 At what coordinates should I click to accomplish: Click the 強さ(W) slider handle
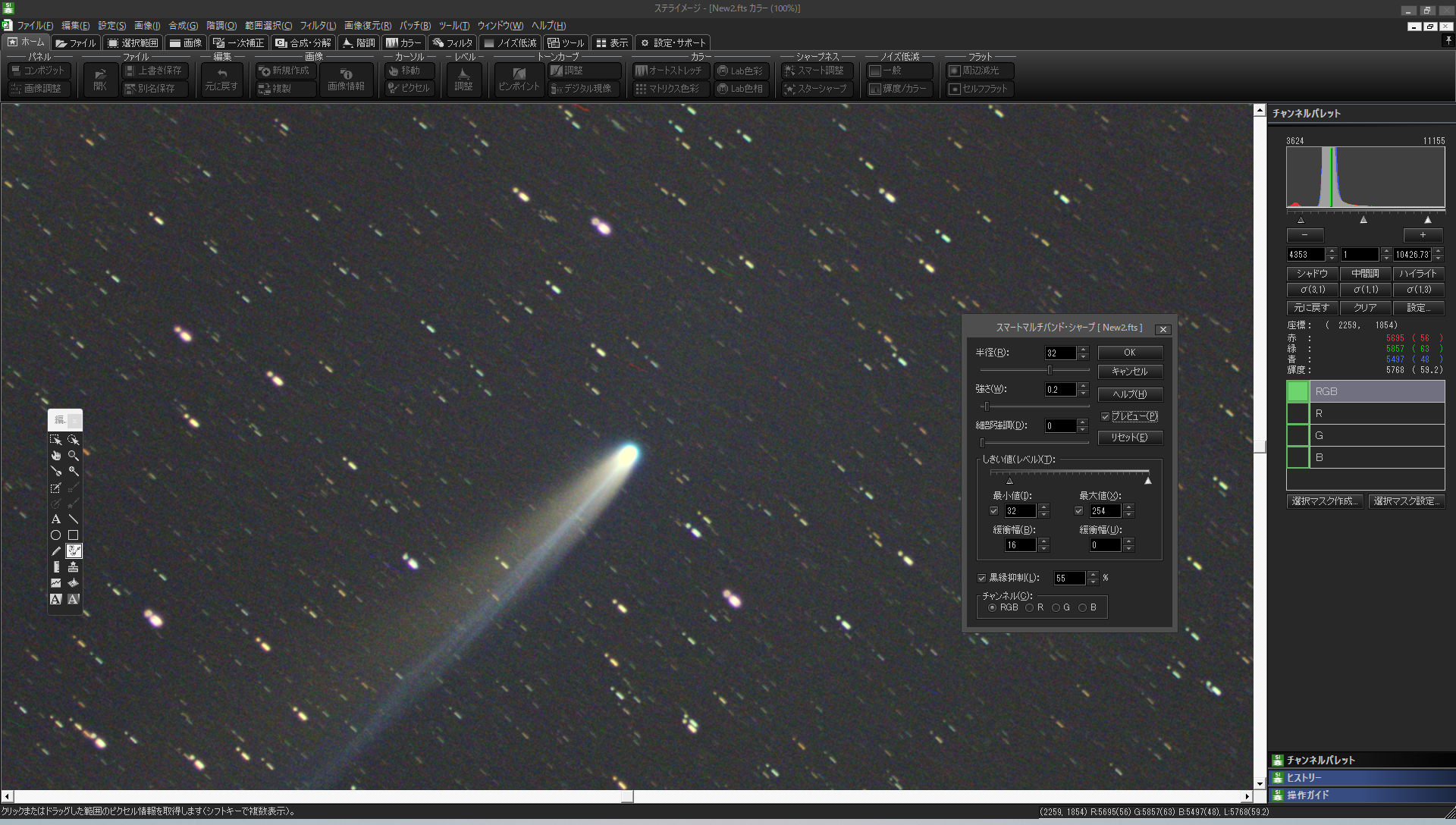click(x=987, y=406)
